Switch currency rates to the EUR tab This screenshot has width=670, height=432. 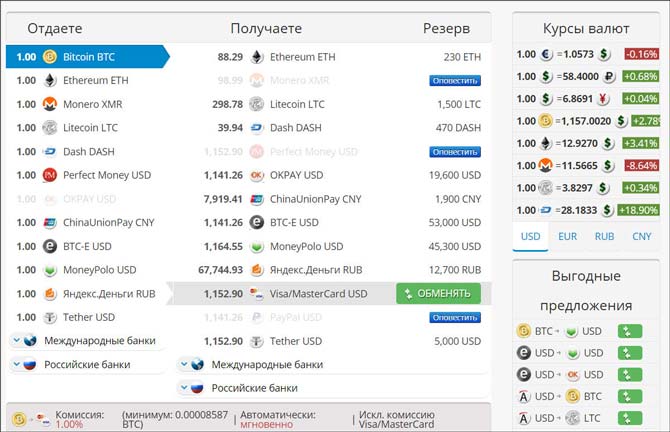coord(567,236)
